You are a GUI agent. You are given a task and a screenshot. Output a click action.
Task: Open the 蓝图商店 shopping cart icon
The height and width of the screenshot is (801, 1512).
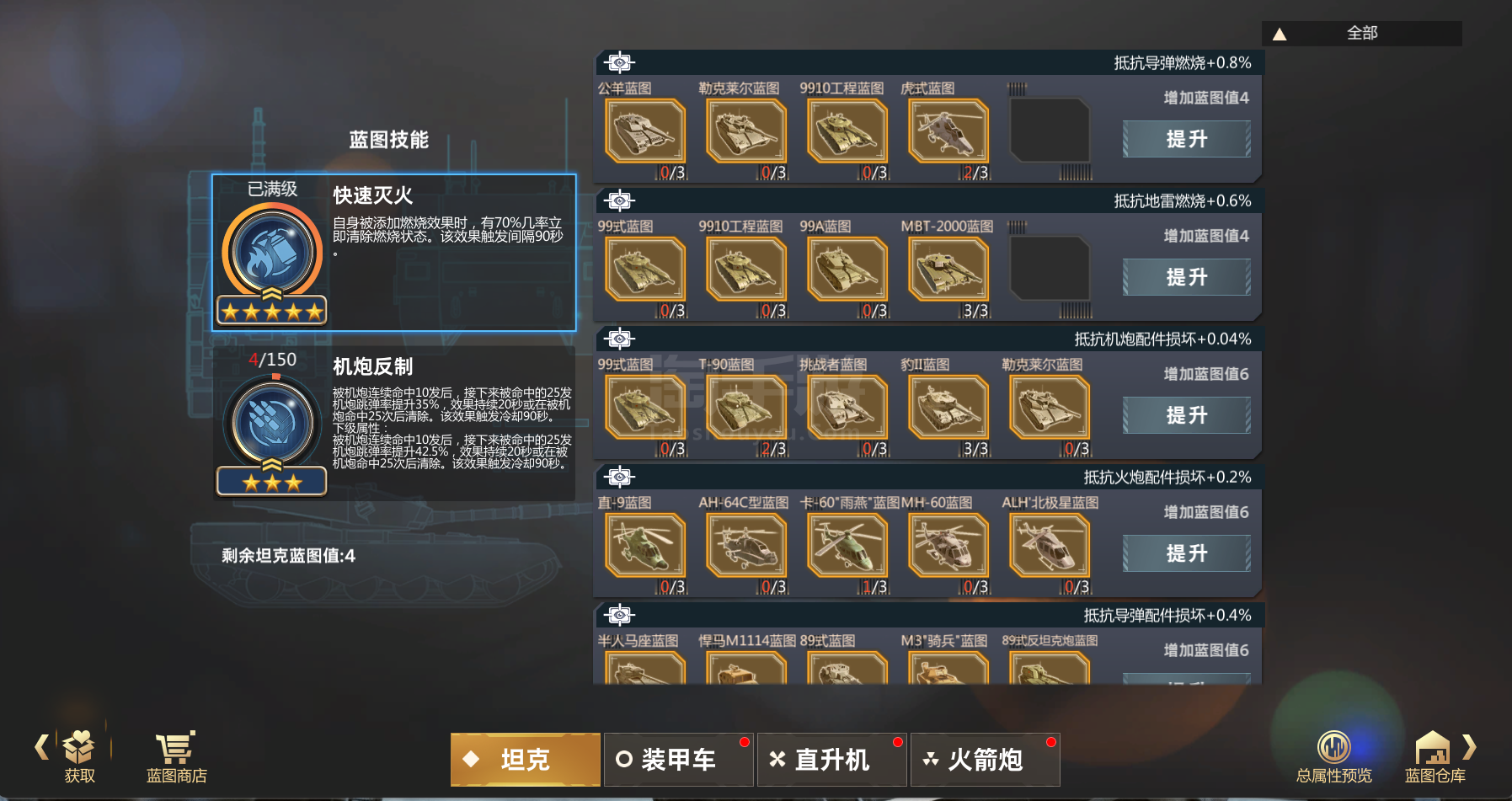[175, 748]
